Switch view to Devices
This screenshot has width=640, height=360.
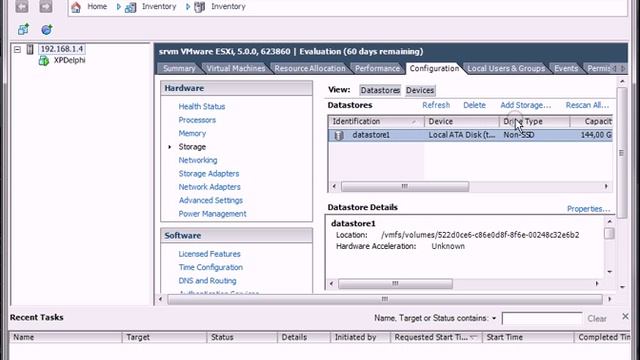(420, 91)
